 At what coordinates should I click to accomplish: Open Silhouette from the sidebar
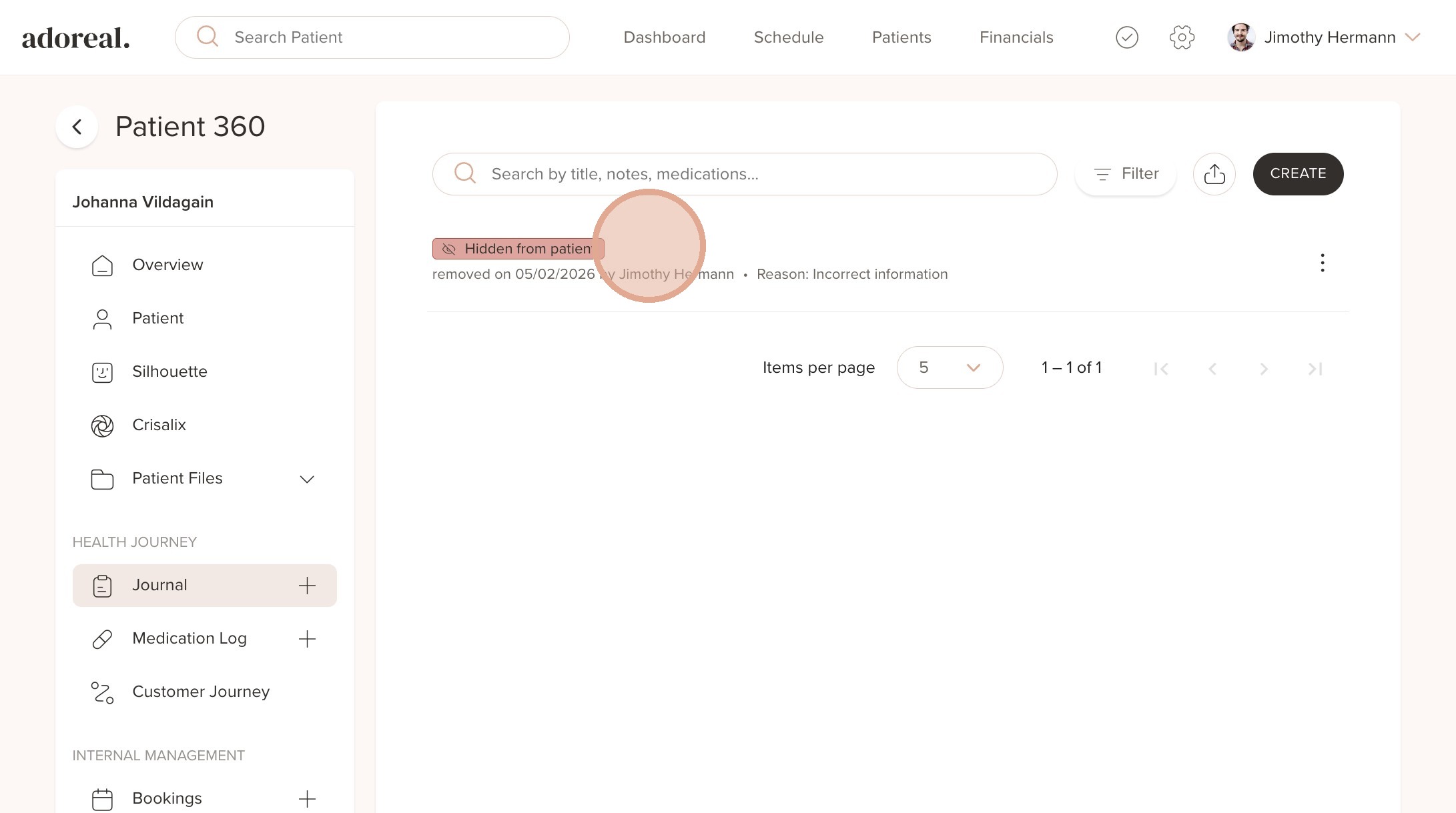169,371
